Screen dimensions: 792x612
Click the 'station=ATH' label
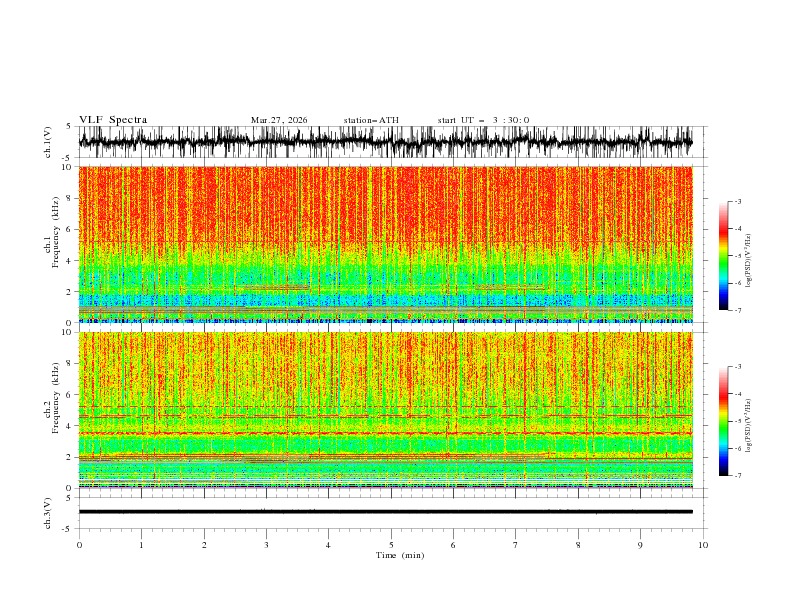[371, 120]
